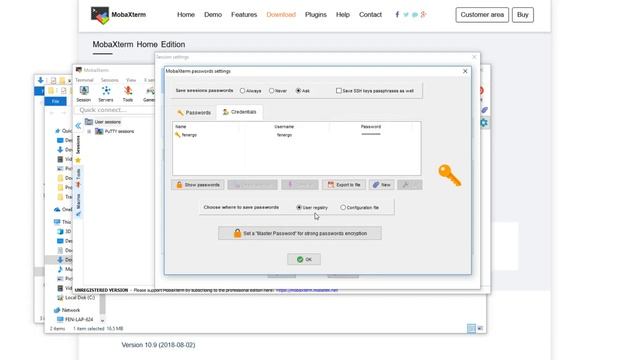Click the key icon beside fenergo credential

coord(178,135)
